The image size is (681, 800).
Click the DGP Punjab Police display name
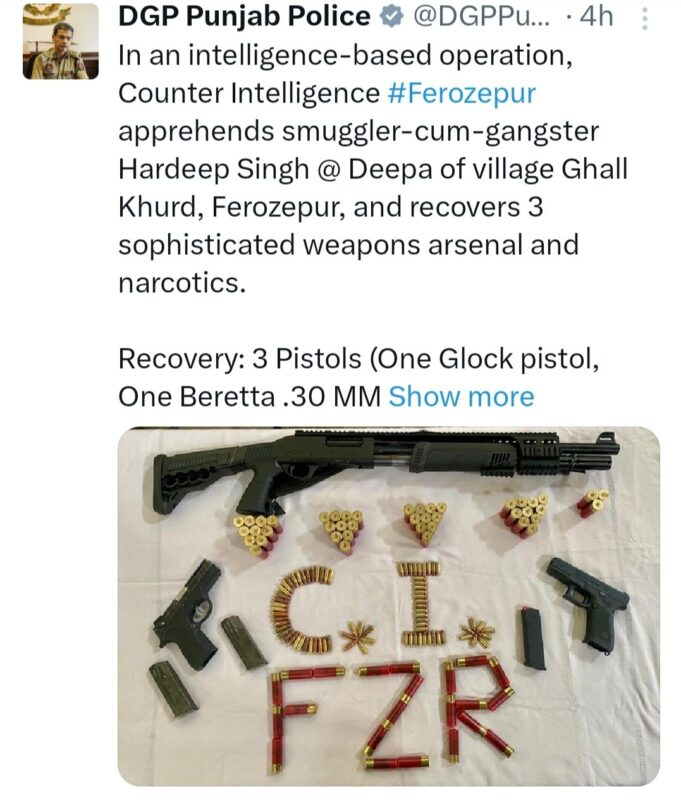click(x=244, y=16)
